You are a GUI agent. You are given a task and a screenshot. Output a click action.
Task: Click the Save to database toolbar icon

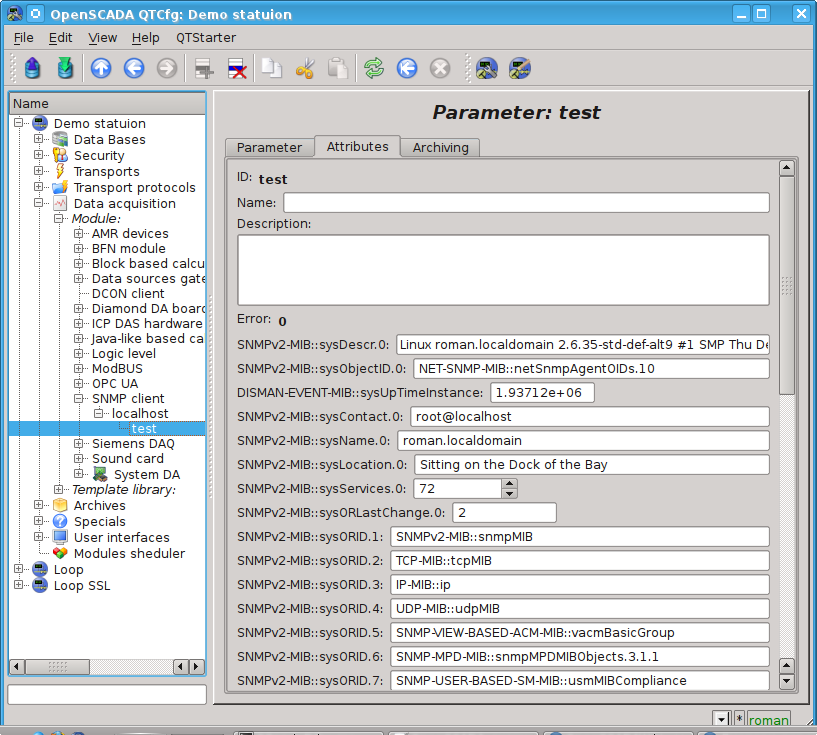click(65, 68)
